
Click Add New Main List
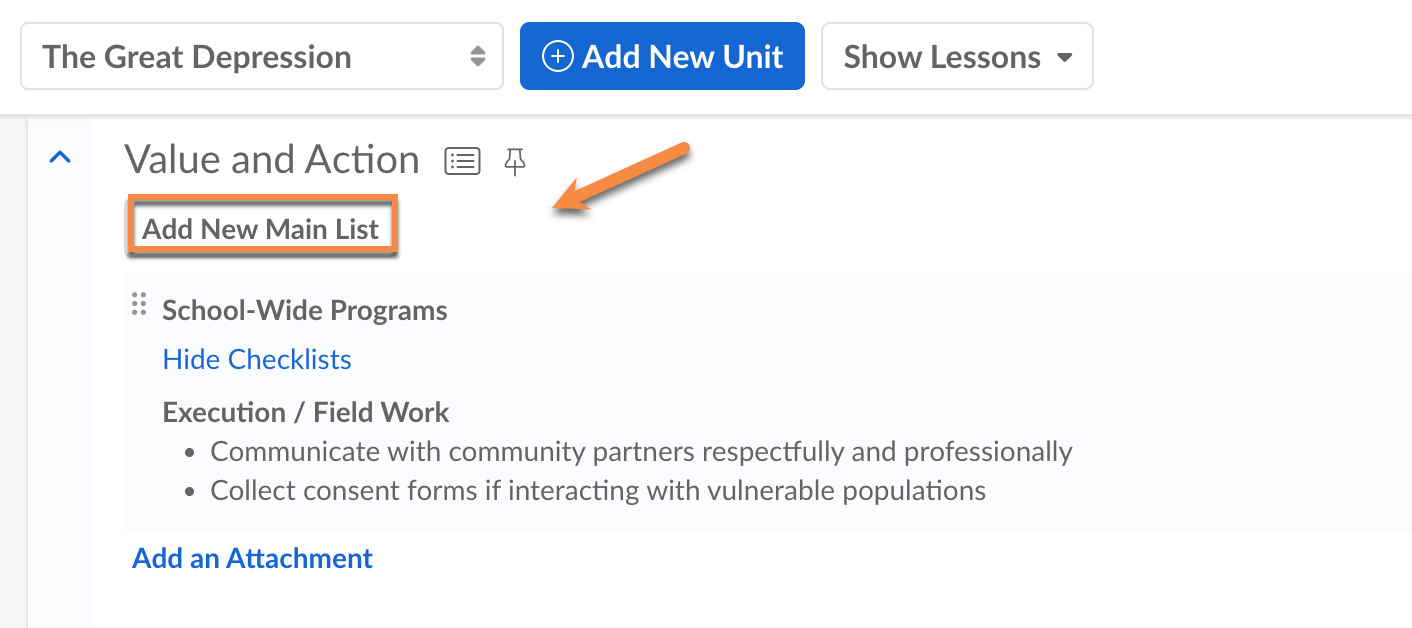(x=261, y=229)
